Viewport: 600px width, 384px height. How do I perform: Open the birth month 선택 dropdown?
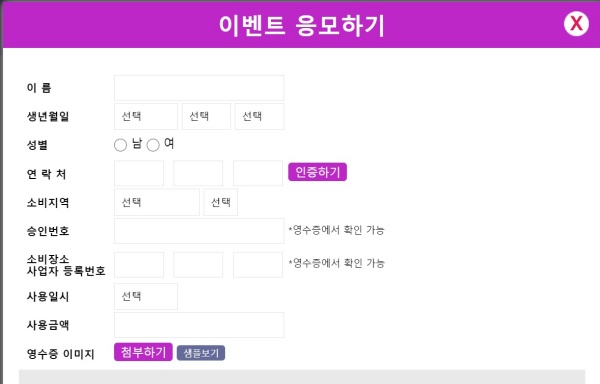[x=206, y=116]
